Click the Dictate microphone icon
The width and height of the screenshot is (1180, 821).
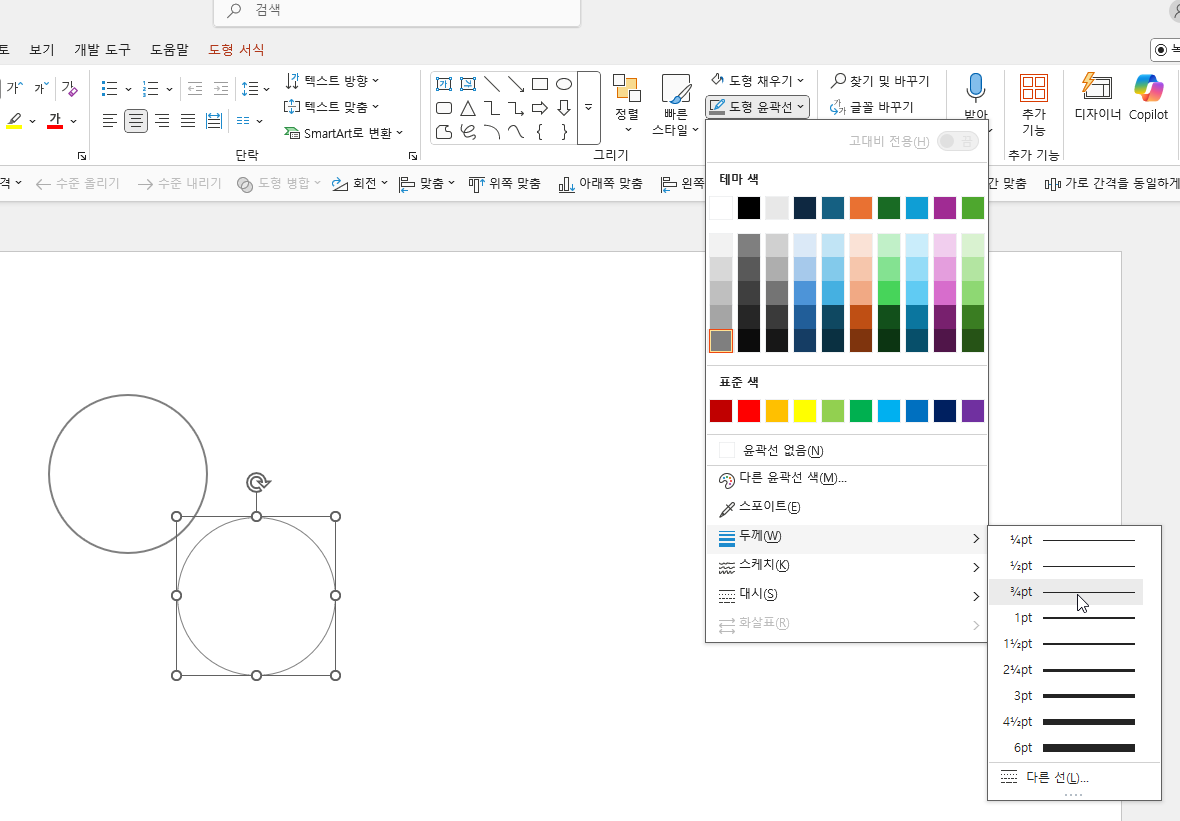pyautogui.click(x=975, y=88)
